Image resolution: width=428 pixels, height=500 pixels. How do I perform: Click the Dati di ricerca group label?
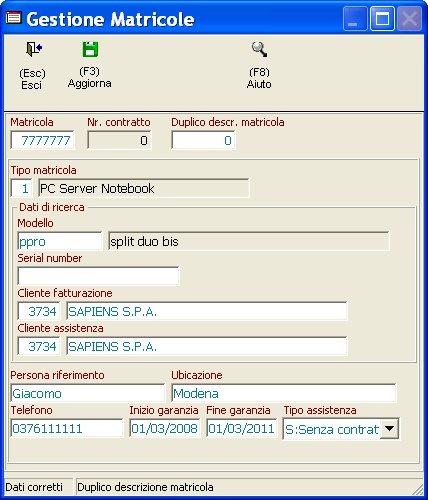(52, 207)
